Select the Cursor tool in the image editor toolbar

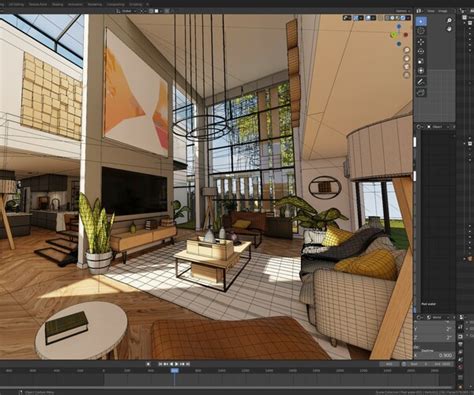421,31
